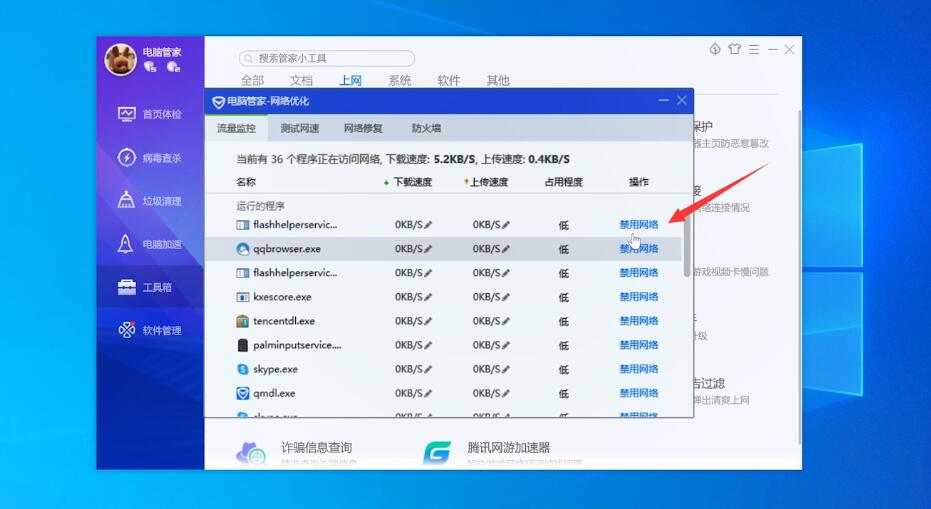Select the qmdl.exe row name
Screen dimensions: 931x509
(x=274, y=393)
